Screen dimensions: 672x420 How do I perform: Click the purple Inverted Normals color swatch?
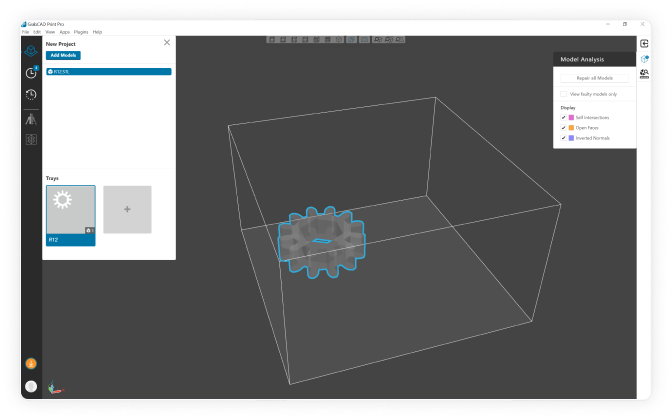(571, 138)
